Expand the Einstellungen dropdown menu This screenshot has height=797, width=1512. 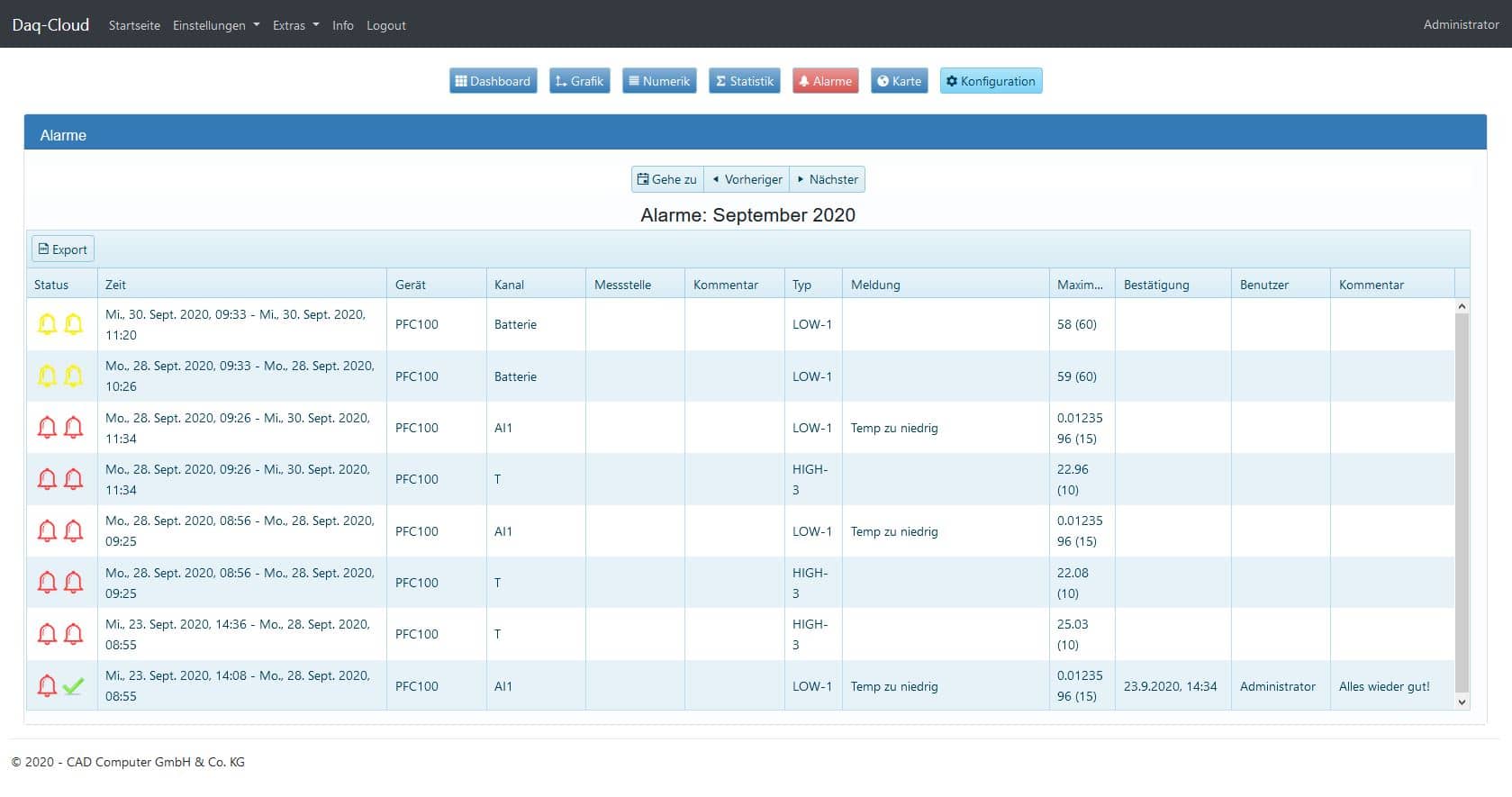point(216,25)
